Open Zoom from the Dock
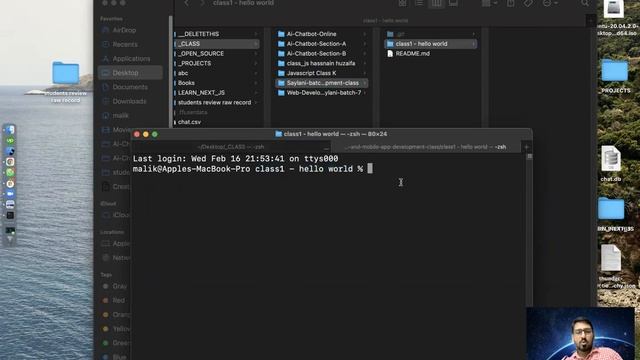640x360 pixels. pos(10,194)
